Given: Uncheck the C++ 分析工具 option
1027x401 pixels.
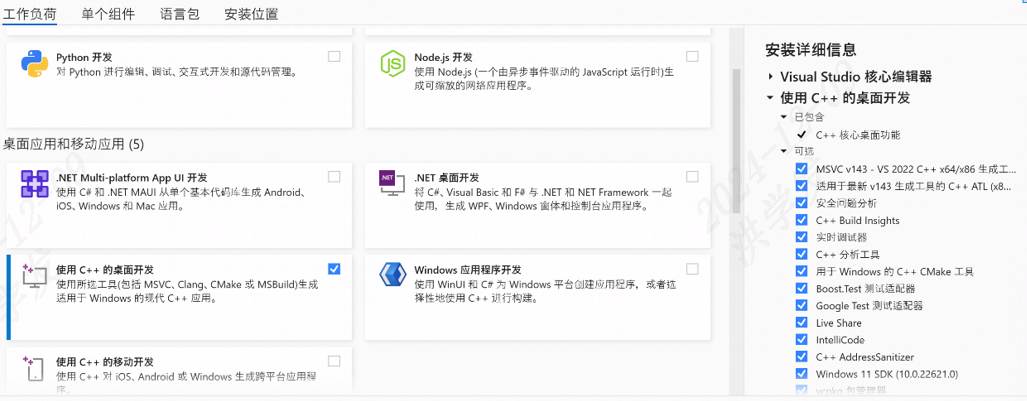Looking at the screenshot, I should pyautogui.click(x=802, y=254).
